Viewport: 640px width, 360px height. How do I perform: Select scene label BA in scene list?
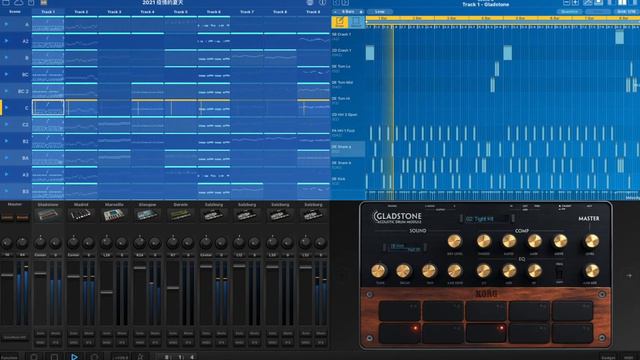coord(25,158)
